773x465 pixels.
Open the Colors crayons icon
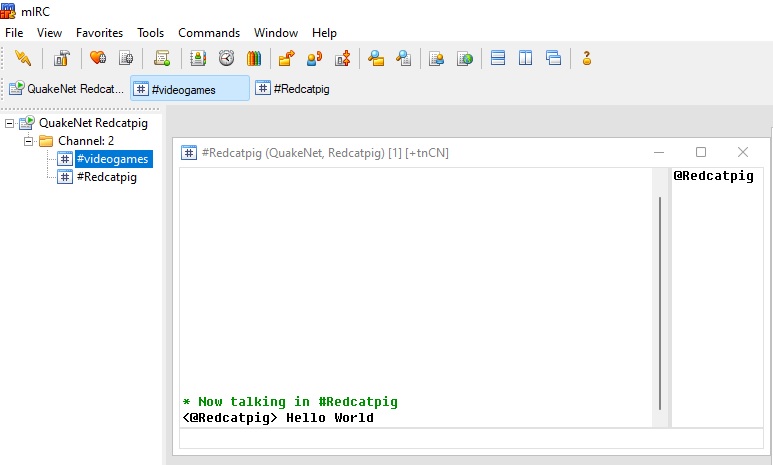click(x=254, y=58)
